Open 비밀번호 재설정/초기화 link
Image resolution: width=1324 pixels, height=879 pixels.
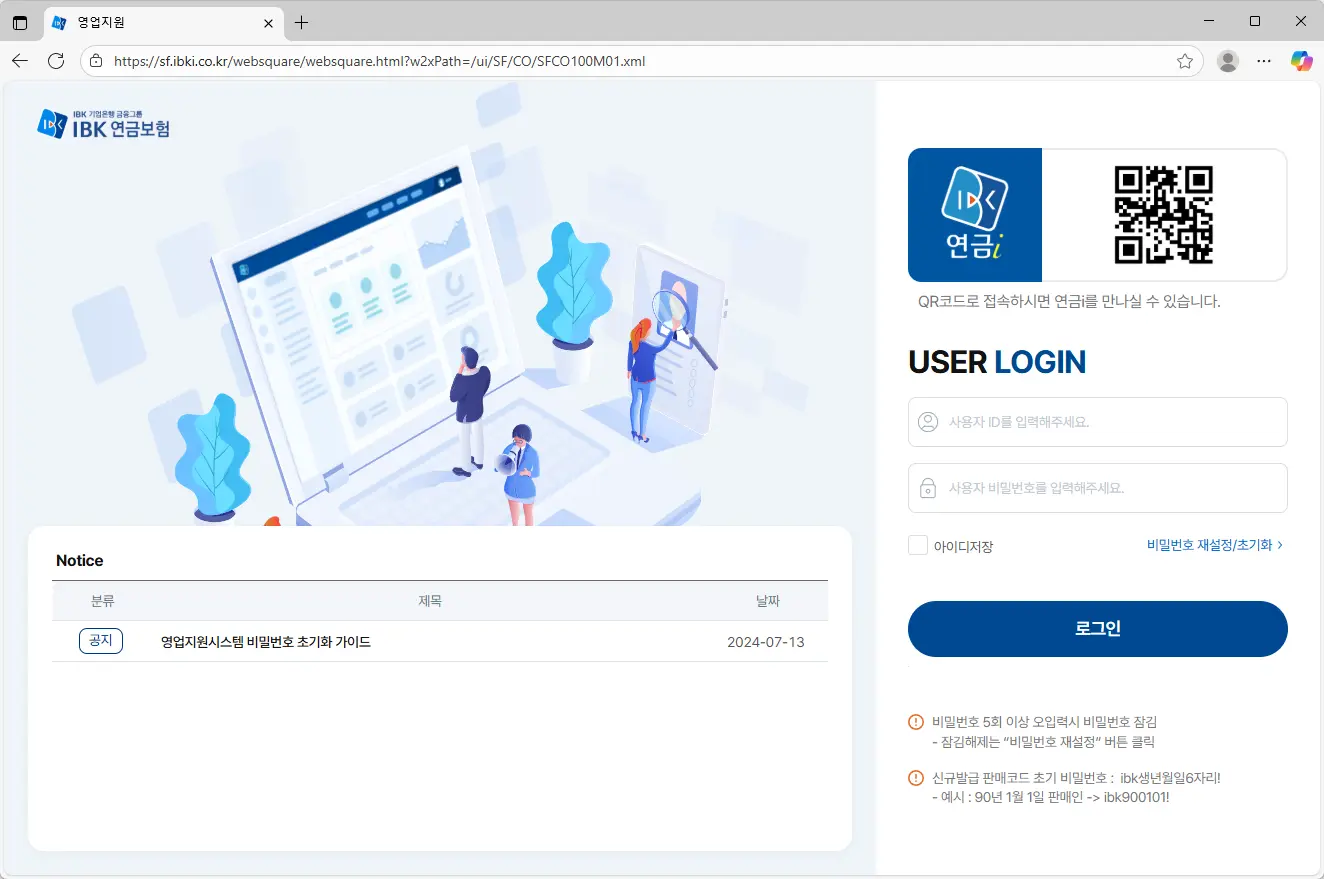click(x=1214, y=545)
